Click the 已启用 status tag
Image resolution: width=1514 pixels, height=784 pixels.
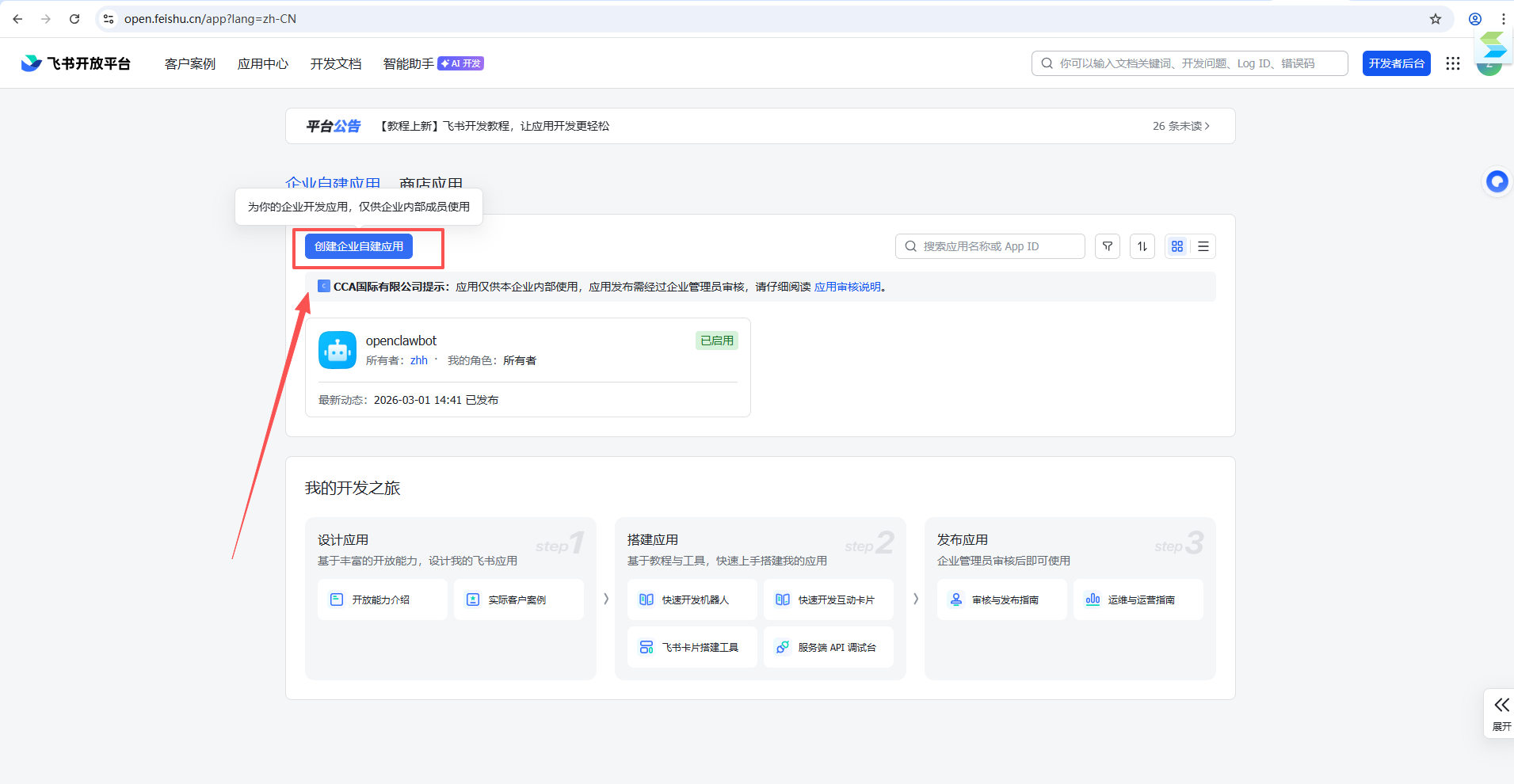point(717,341)
